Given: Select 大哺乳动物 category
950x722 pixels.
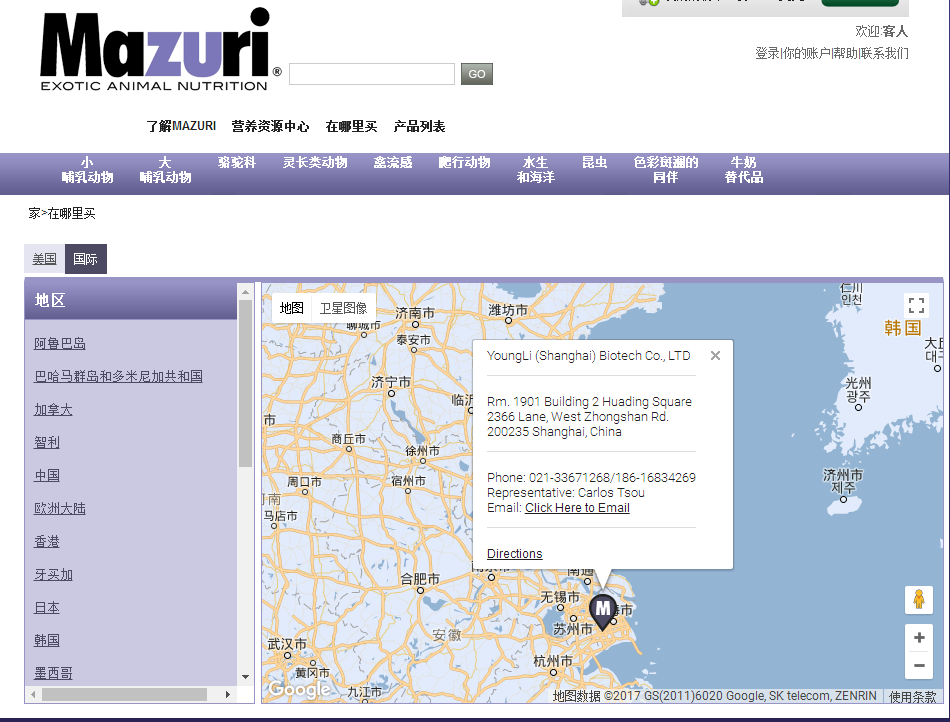Looking at the screenshot, I should (x=165, y=170).
